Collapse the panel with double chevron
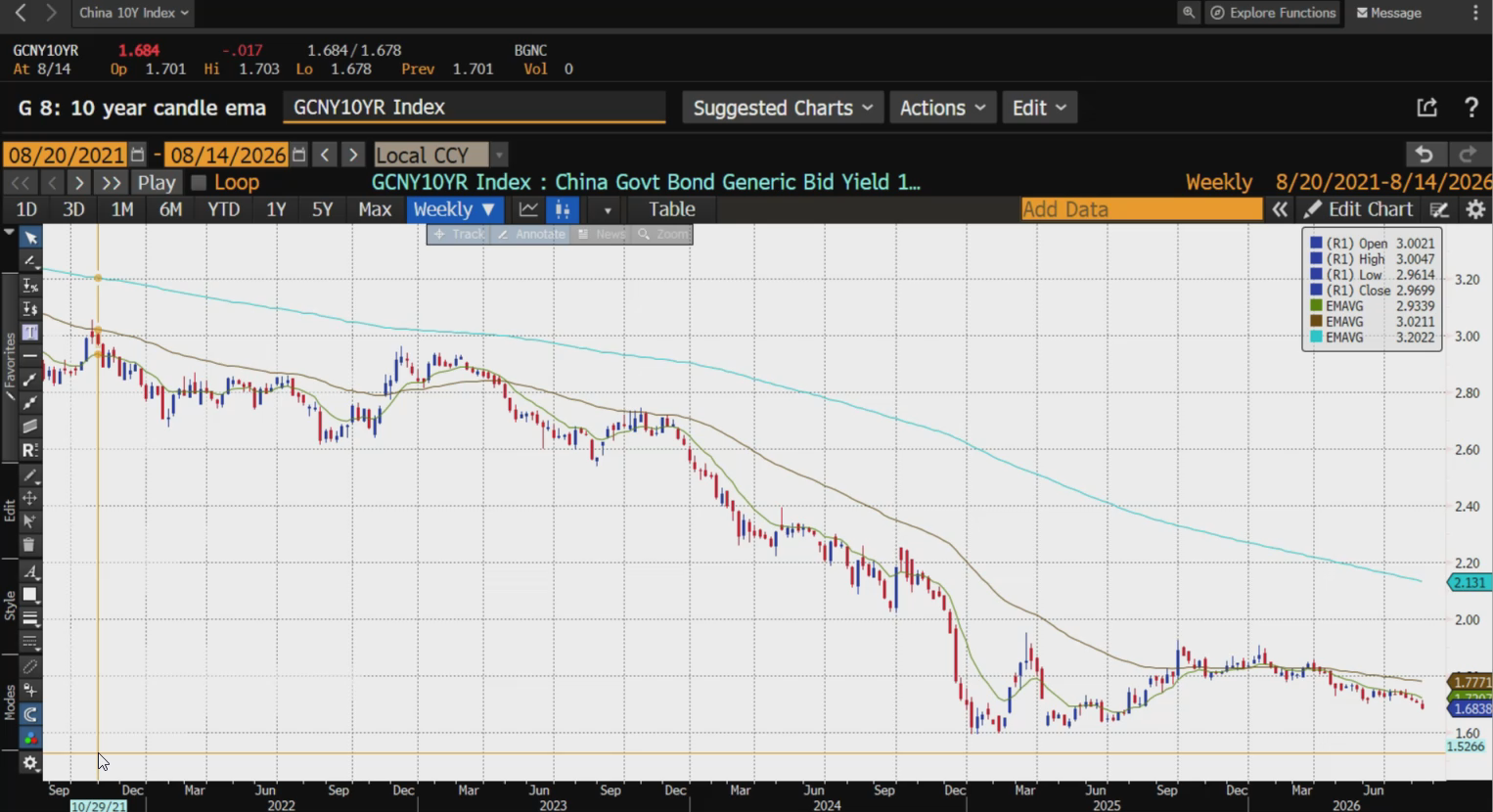 [x=1279, y=209]
